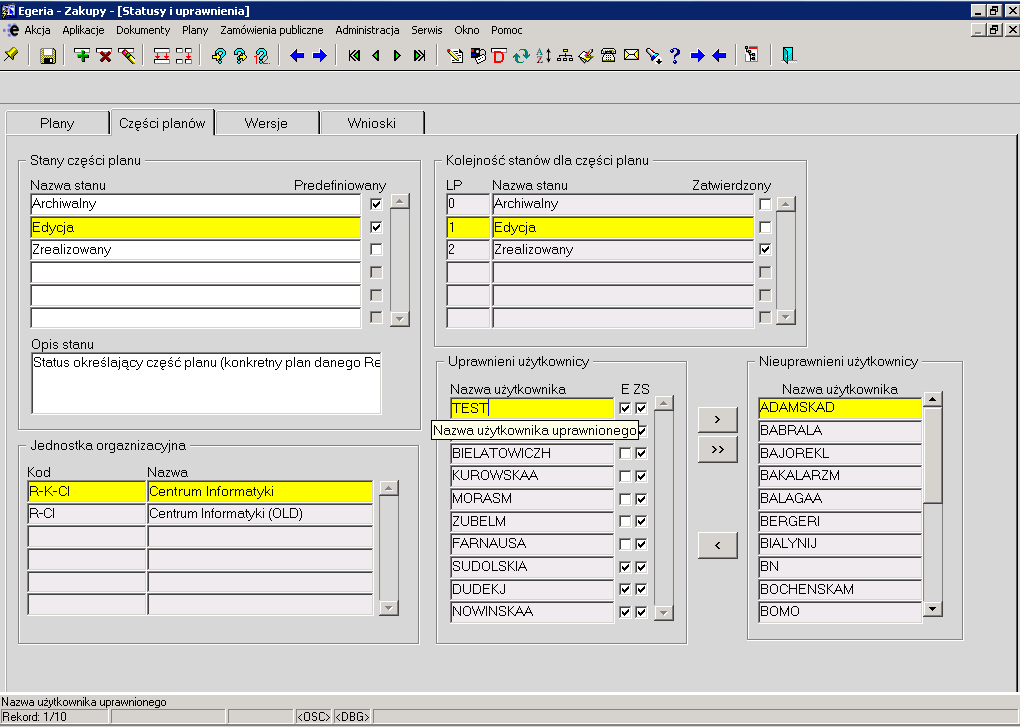Click the Nieuprawnieni użytkownicy scrollbar thumb
This screenshot has height=728, width=1020.
tap(933, 455)
